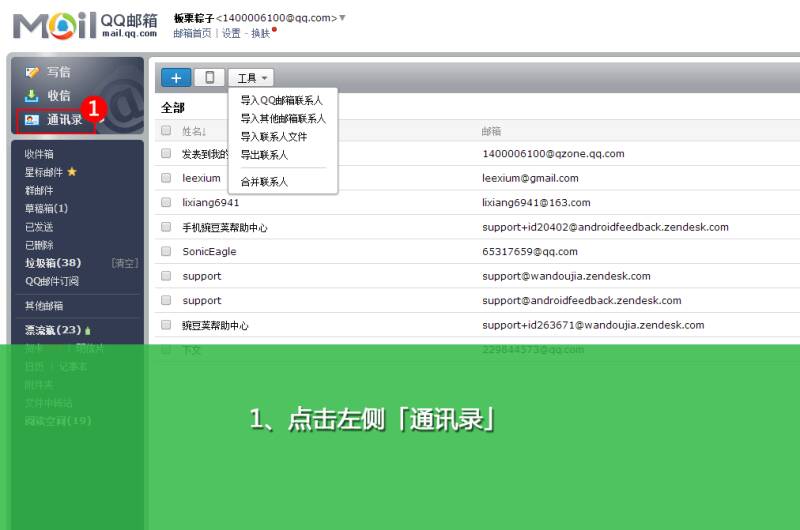This screenshot has width=800, height=530.
Task: Click email support+id263671@wandoujia.zendesk.com
Action: point(593,325)
